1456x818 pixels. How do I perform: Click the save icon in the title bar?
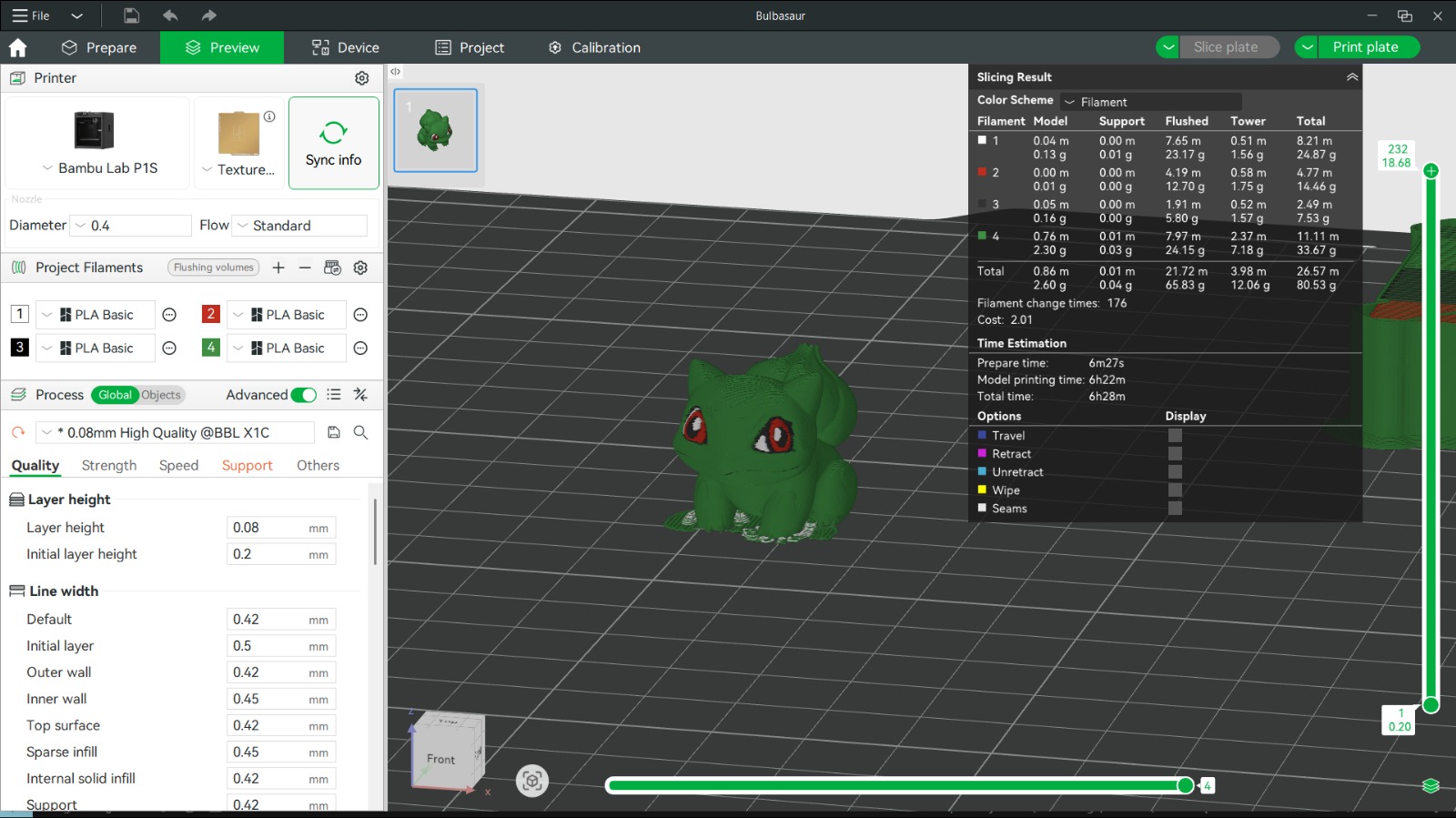[132, 15]
